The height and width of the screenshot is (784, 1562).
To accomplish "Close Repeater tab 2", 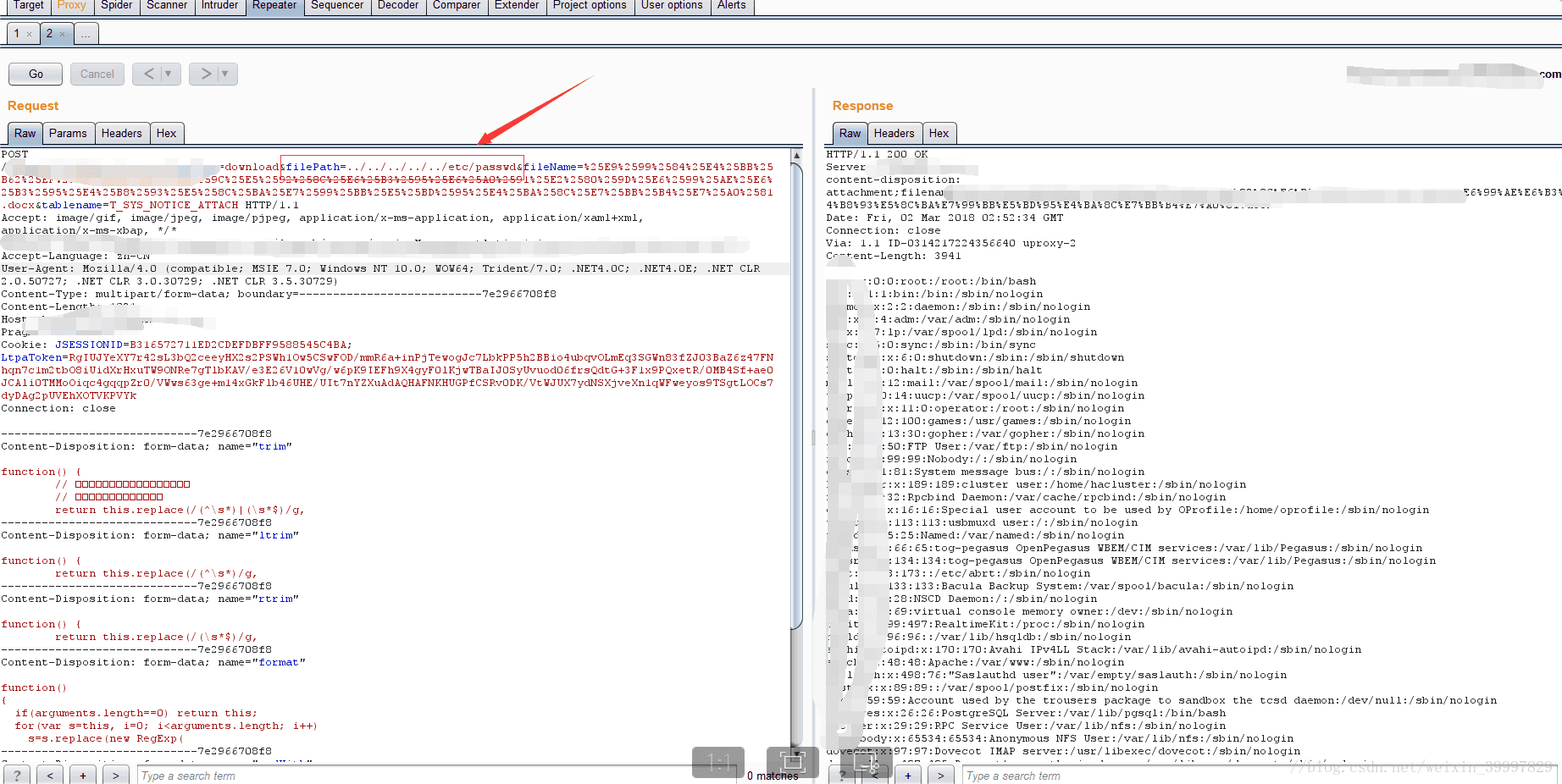I will click(x=62, y=35).
